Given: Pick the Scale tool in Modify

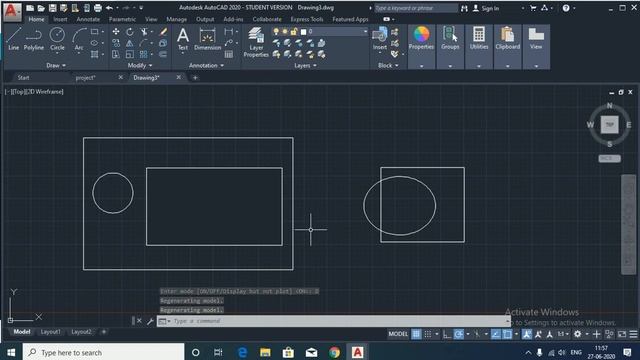Looking at the screenshot, I should click(130, 54).
